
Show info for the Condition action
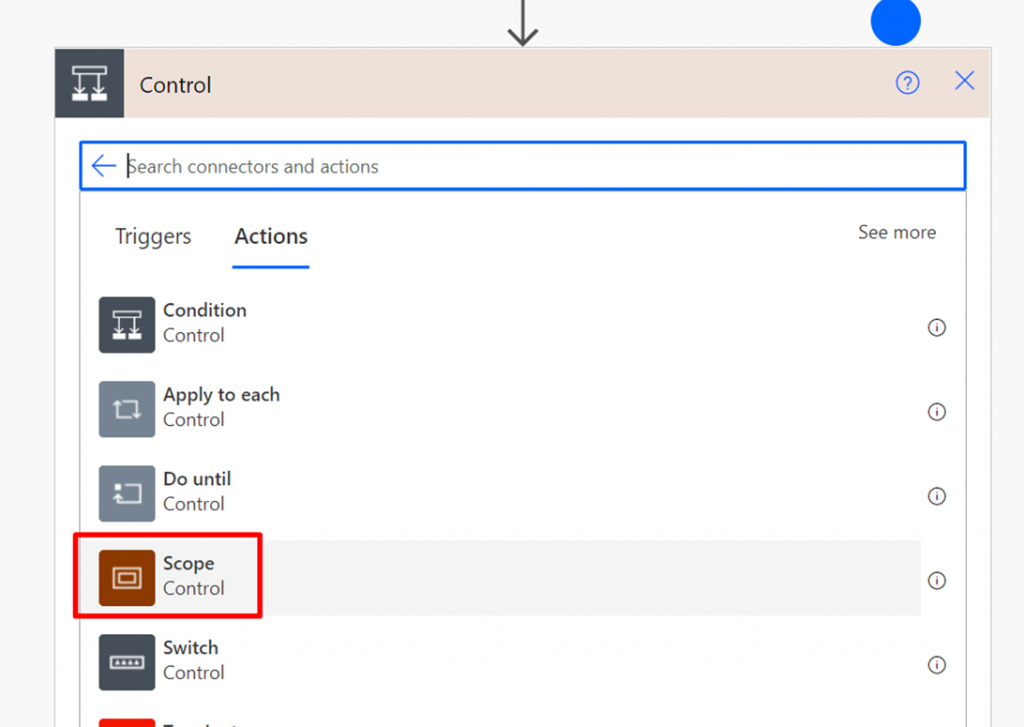(937, 327)
